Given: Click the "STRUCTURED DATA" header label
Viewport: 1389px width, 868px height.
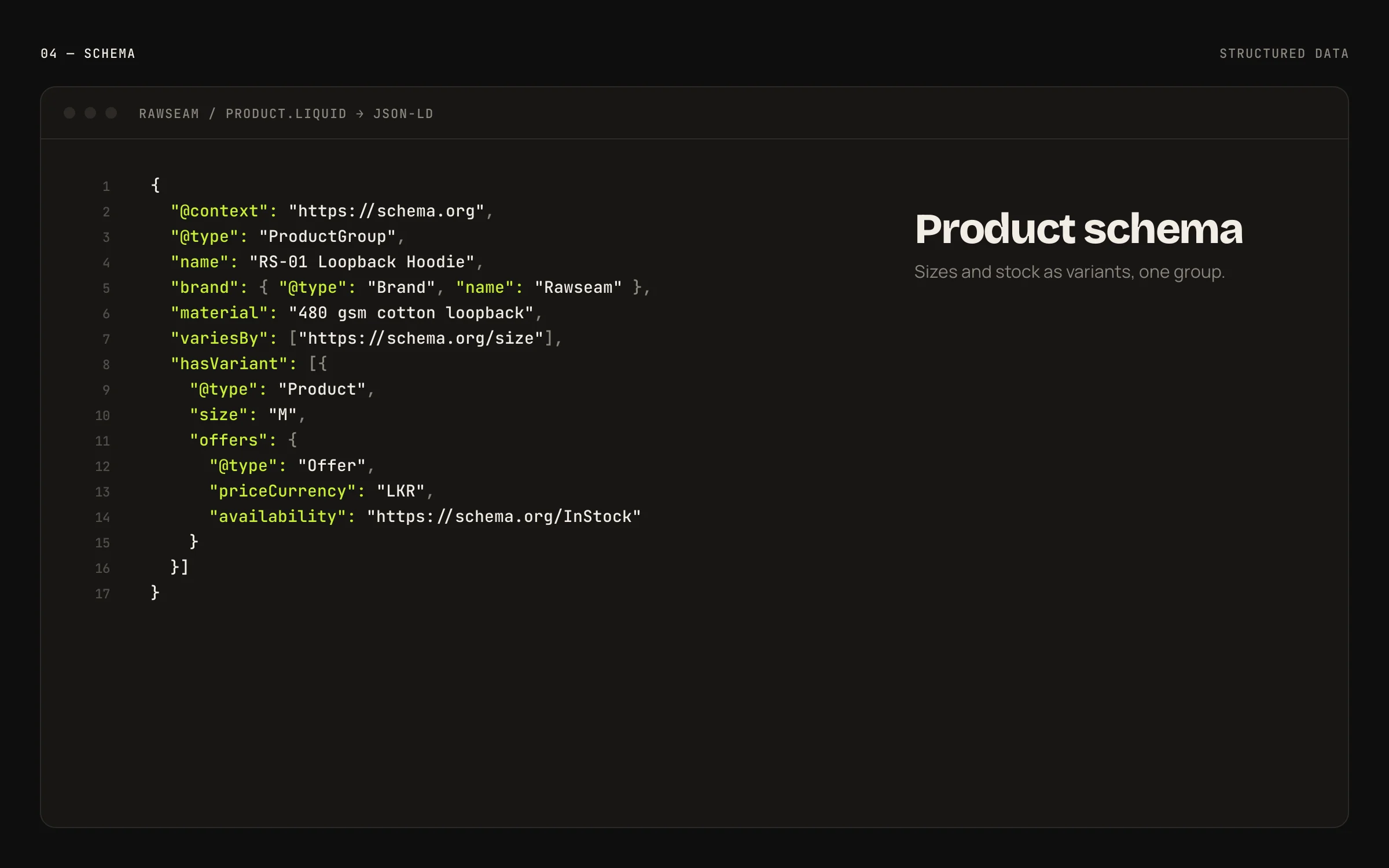Looking at the screenshot, I should point(1284,54).
